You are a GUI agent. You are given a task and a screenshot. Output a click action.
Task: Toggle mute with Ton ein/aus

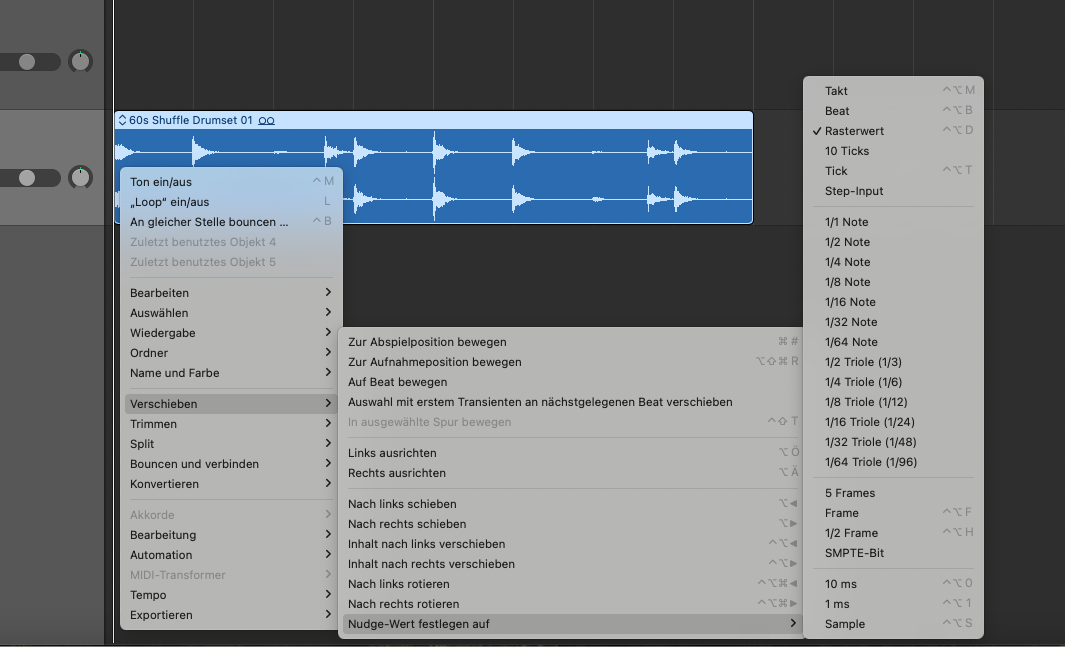[x=161, y=182]
